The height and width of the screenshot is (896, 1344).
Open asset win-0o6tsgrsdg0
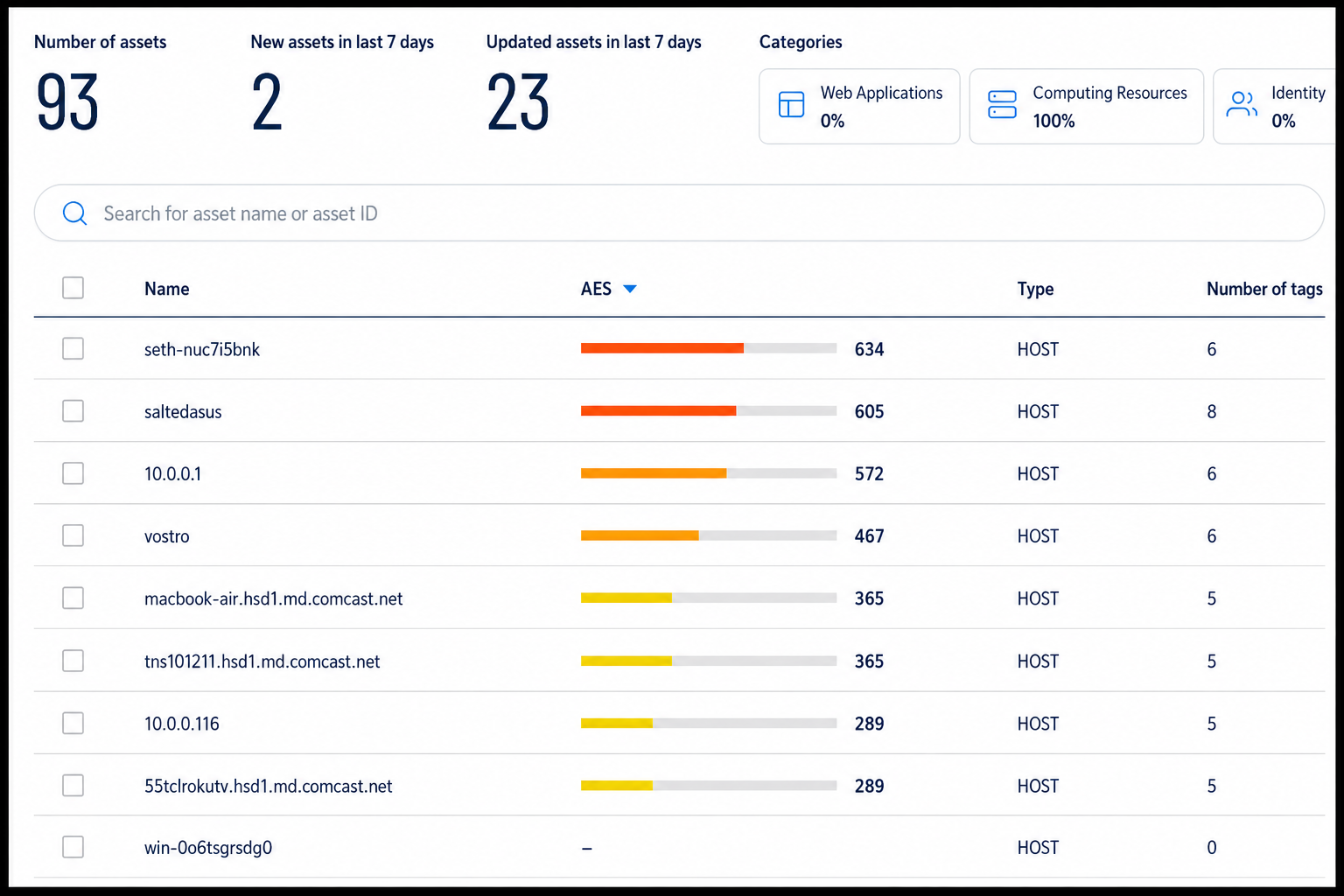(x=208, y=848)
